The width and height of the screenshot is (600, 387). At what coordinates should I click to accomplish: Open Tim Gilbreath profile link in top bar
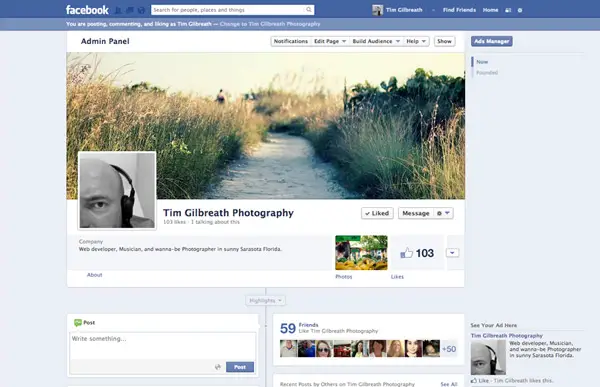[404, 10]
